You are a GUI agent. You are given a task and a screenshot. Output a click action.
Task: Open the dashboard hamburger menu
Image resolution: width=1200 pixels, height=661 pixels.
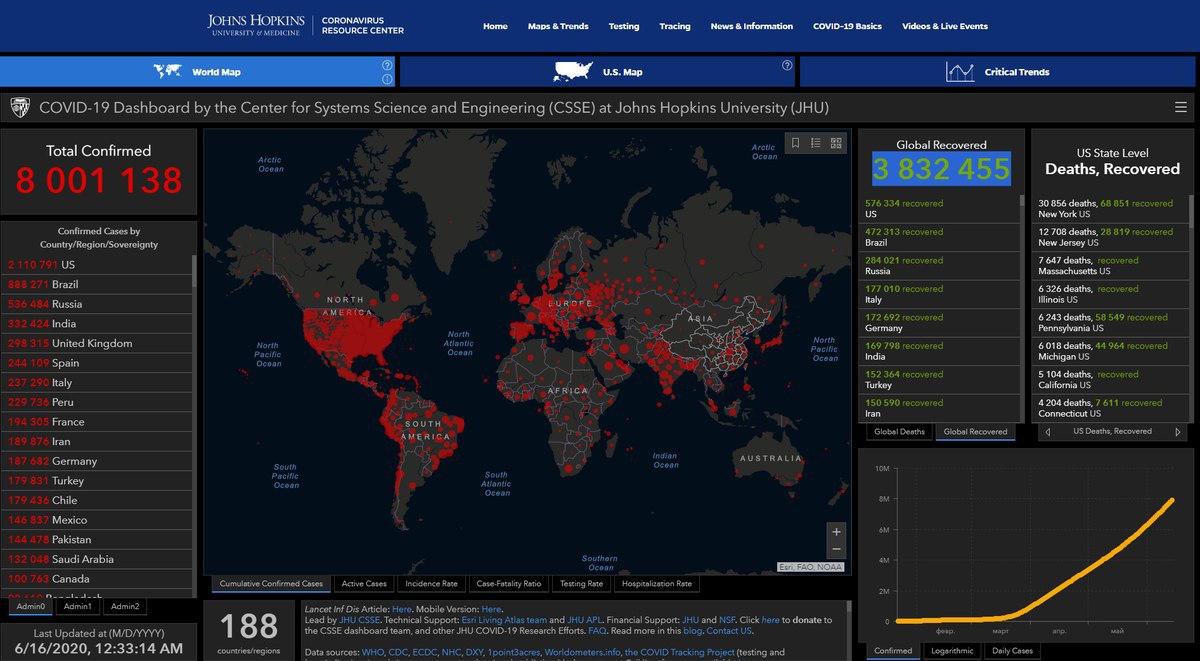coord(1181,107)
